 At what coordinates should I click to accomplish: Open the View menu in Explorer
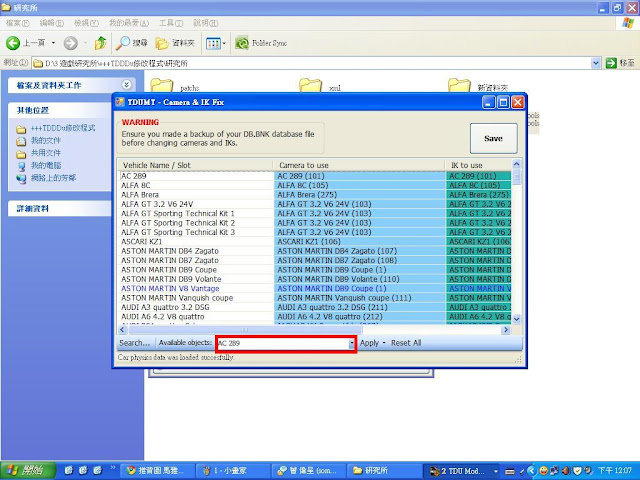tap(86, 23)
